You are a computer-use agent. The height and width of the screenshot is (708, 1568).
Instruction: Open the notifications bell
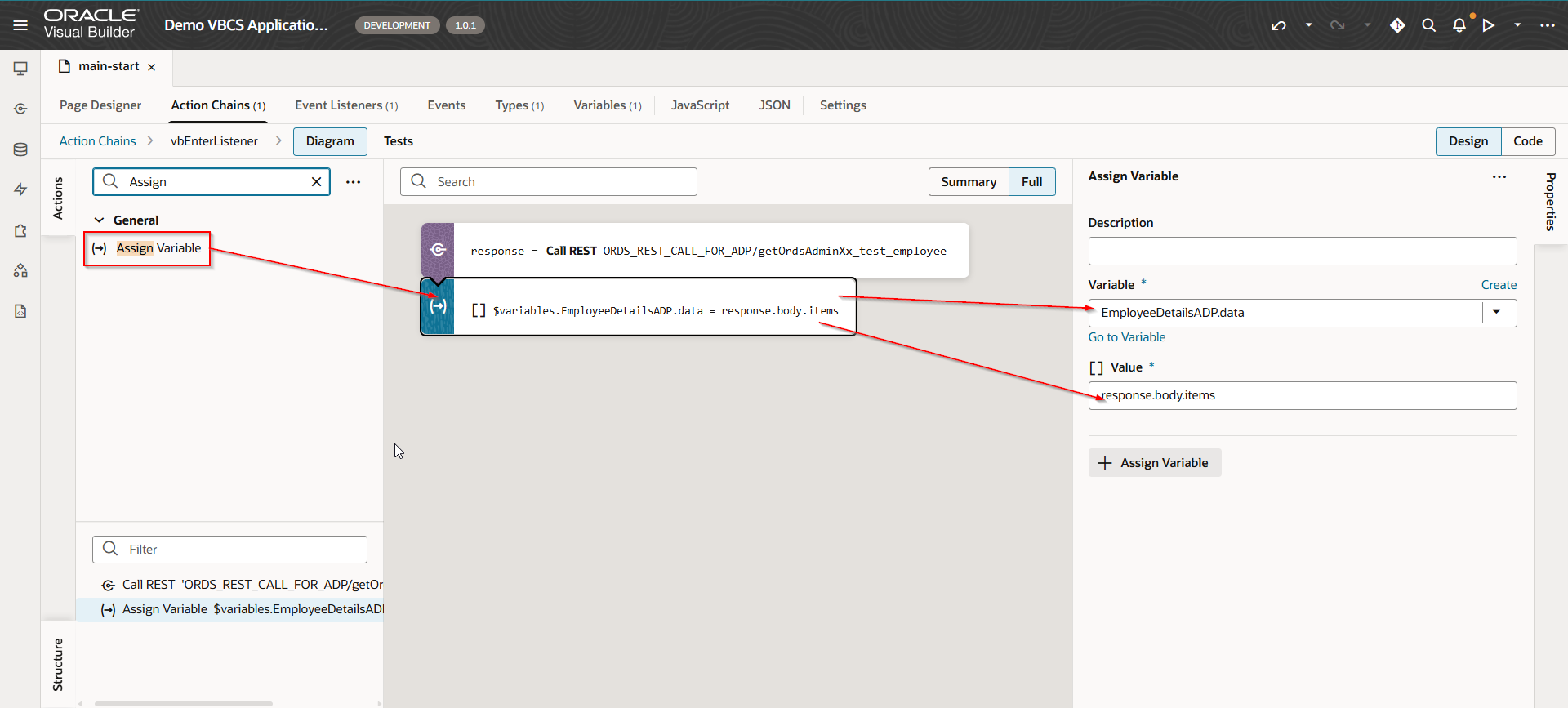tap(1459, 25)
